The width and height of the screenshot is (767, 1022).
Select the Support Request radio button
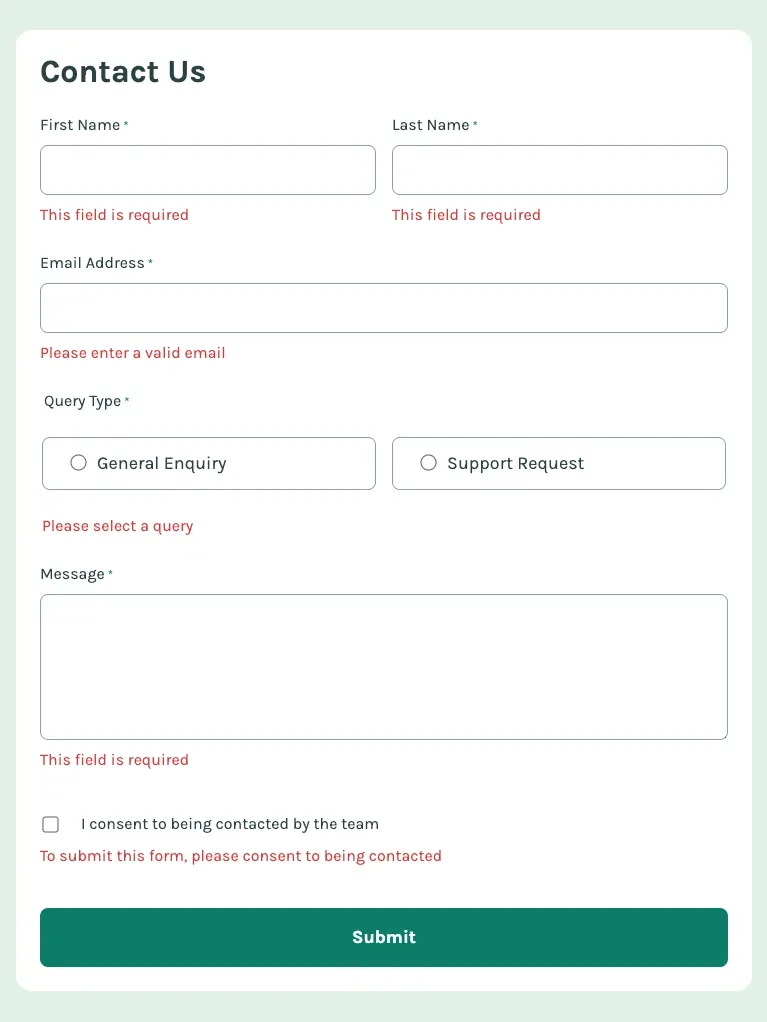(428, 462)
